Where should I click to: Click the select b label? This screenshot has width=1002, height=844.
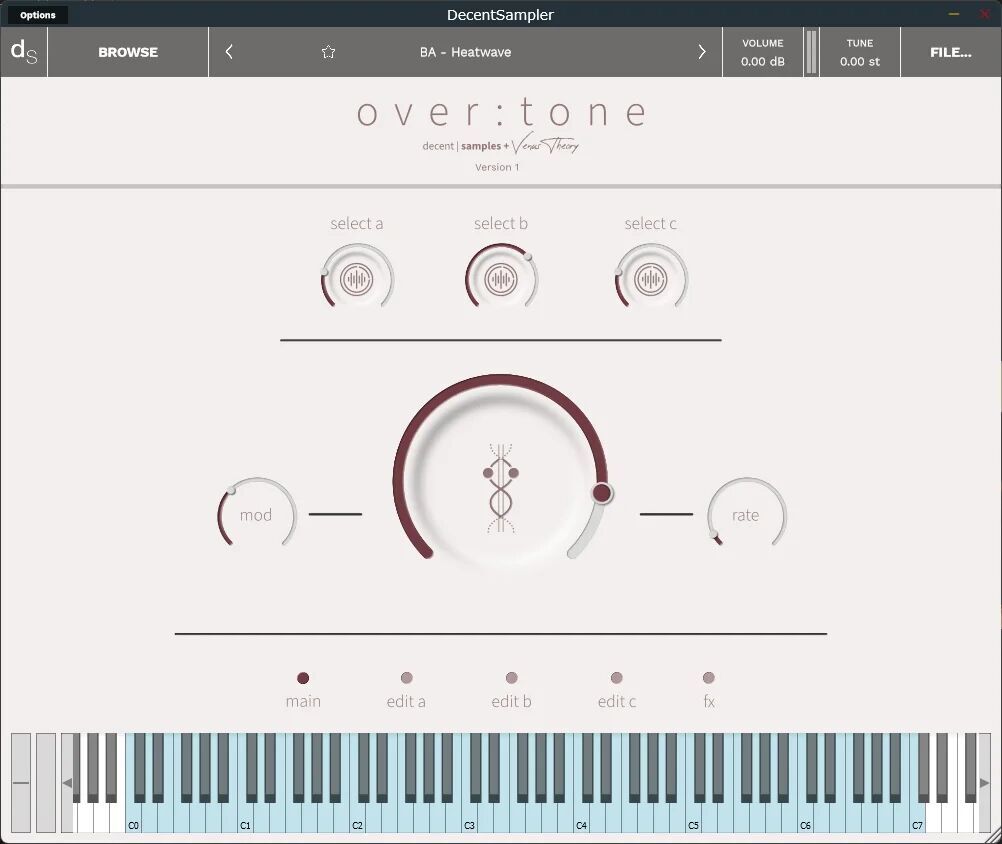coord(501,223)
